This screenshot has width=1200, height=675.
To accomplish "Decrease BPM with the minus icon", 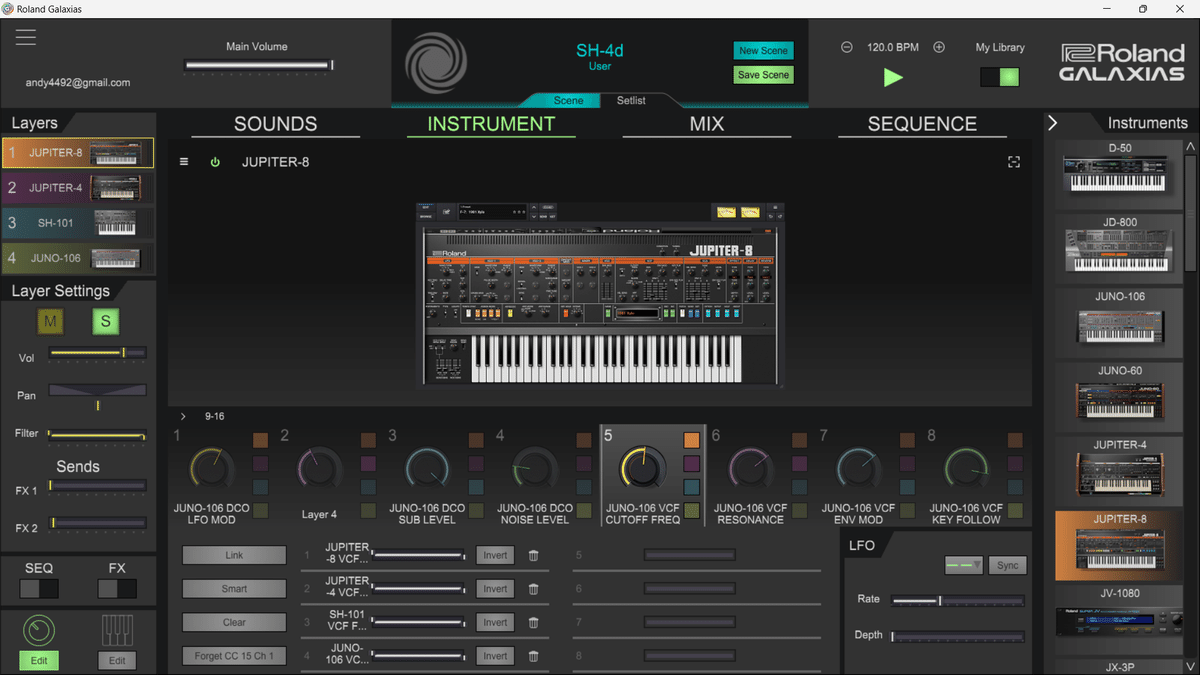I will [x=847, y=47].
